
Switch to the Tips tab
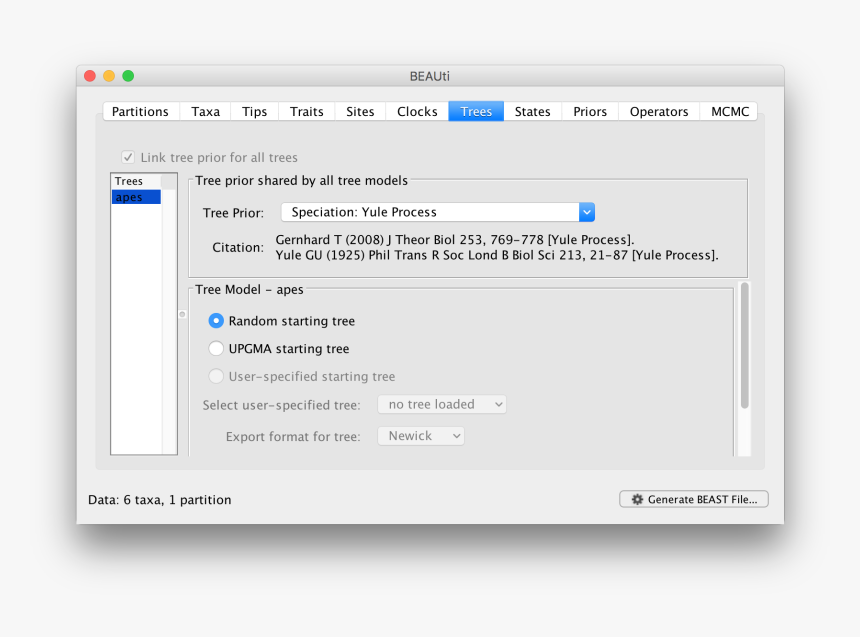click(x=253, y=111)
